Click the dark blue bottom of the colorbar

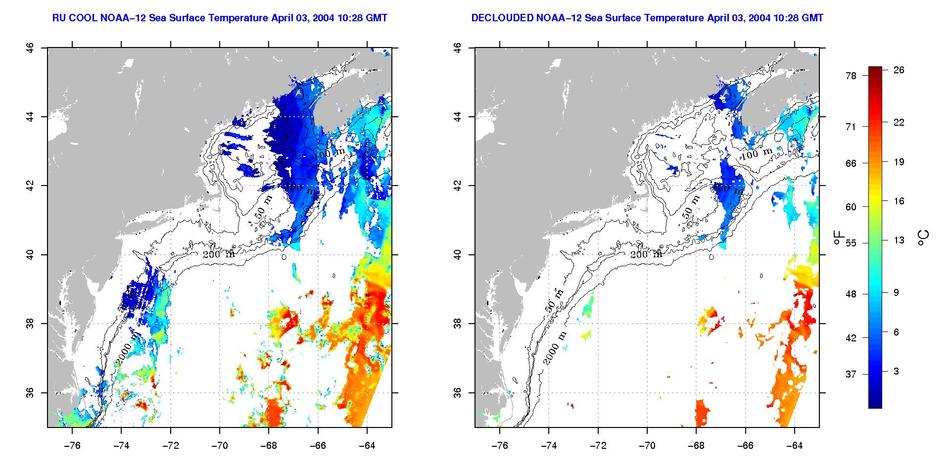click(x=875, y=404)
